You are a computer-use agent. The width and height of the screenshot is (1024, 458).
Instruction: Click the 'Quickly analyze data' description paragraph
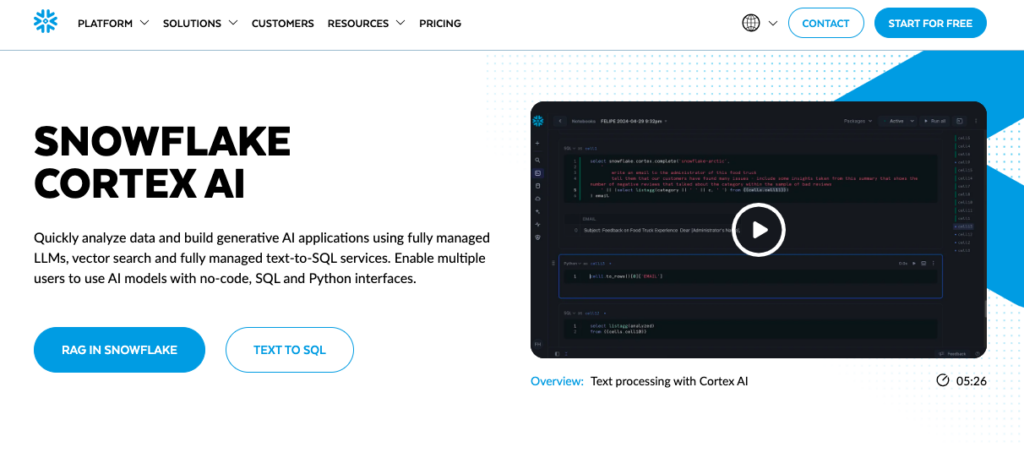pyautogui.click(x=262, y=258)
